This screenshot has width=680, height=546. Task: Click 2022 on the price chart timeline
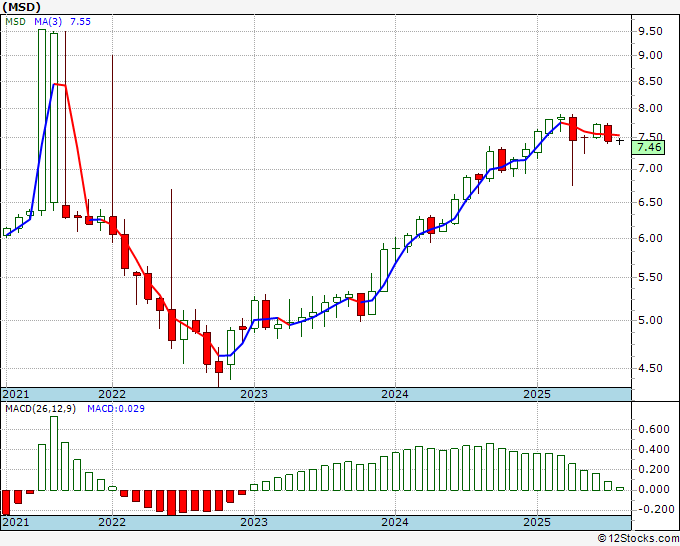(x=112, y=394)
